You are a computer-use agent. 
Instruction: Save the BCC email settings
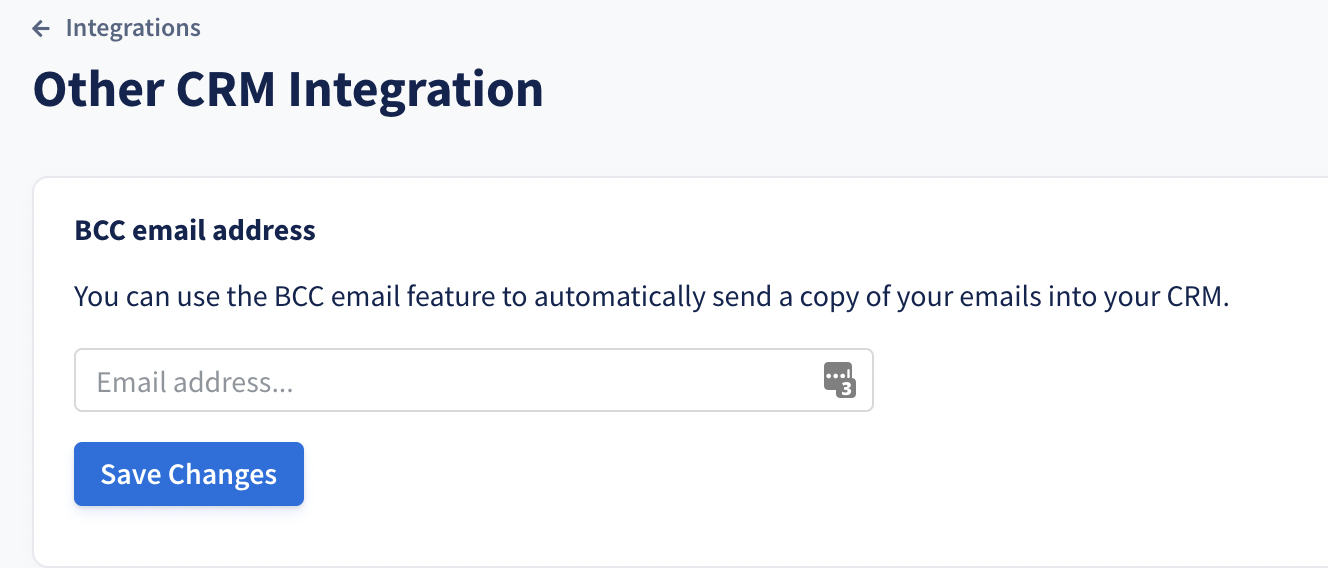point(189,474)
